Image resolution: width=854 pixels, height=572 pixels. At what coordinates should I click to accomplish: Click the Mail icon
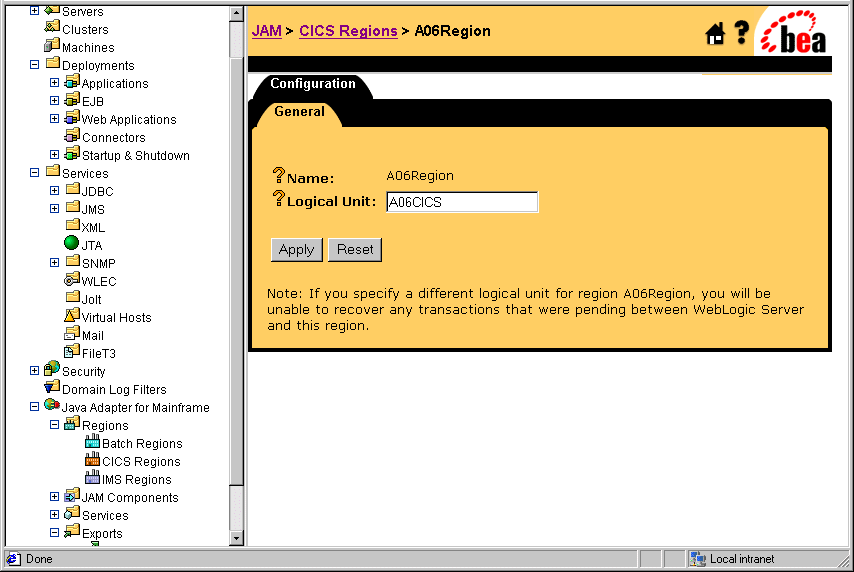coord(72,333)
